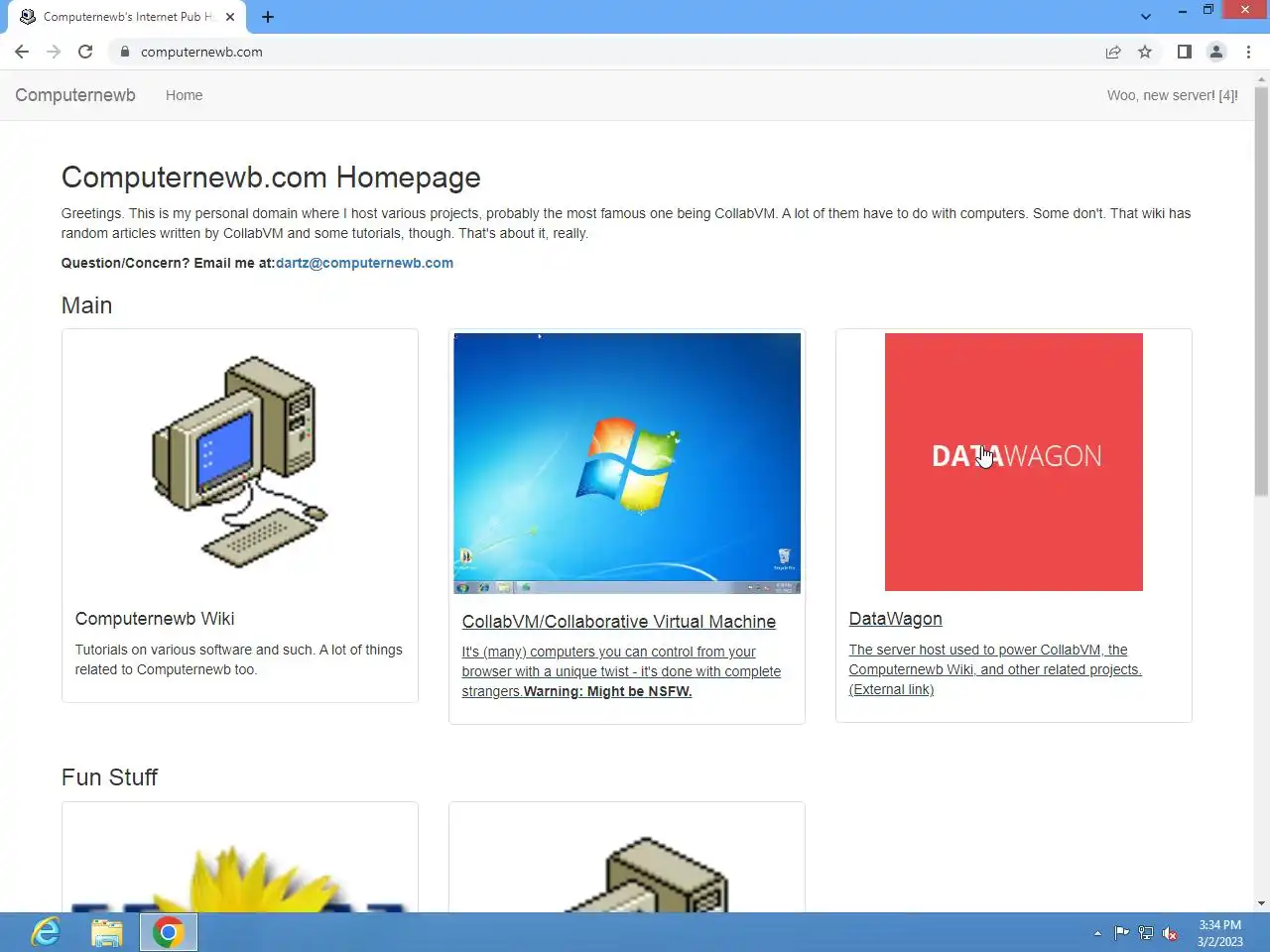Click the Chrome taskbar icon
This screenshot has height=952, width=1270.
point(169,932)
